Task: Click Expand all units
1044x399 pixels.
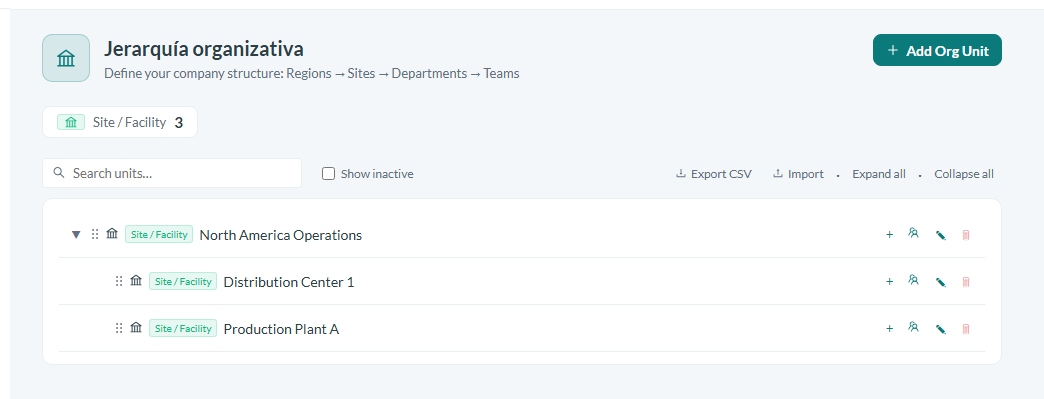Action: [x=879, y=174]
